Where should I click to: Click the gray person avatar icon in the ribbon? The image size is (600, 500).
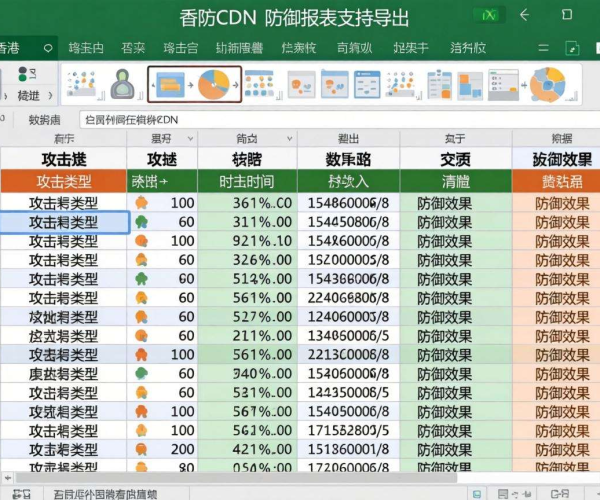[x=122, y=84]
